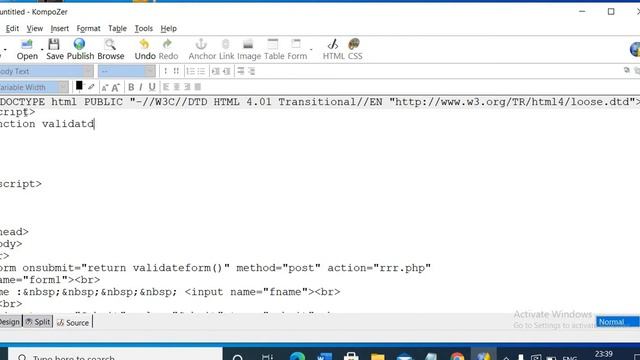Image resolution: width=640 pixels, height=360 pixels.
Task: Align text left
Action: click(x=166, y=87)
